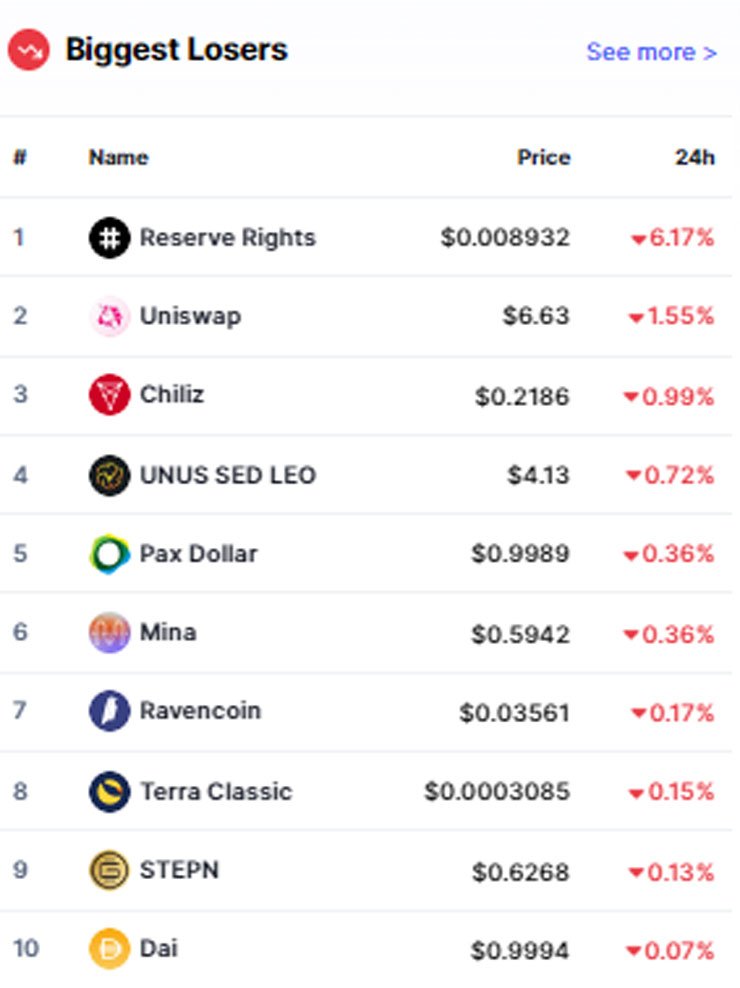740x988 pixels.
Task: Select the Dai orange coin icon
Action: click(x=110, y=948)
